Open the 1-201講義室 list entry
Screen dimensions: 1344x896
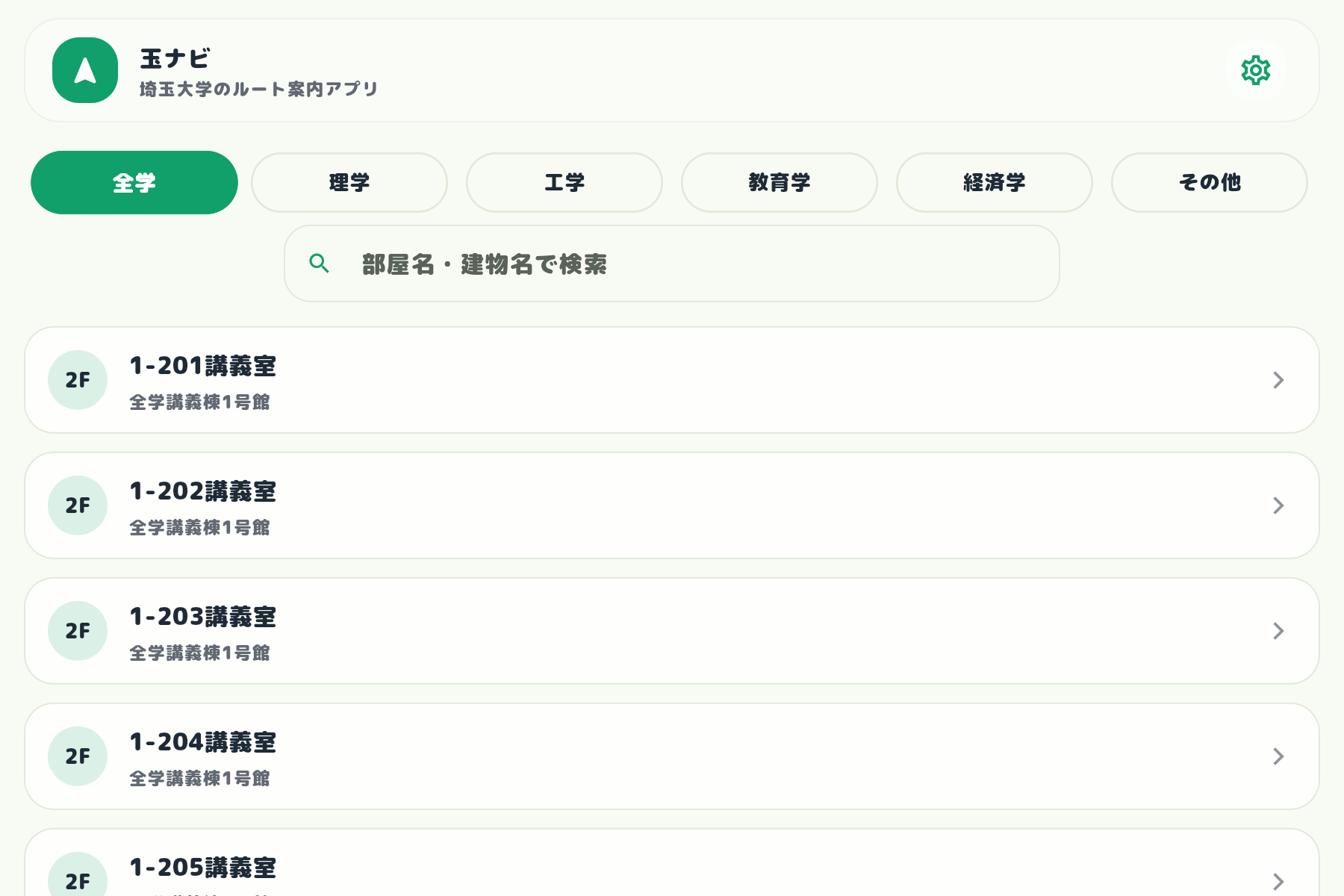point(523,380)
